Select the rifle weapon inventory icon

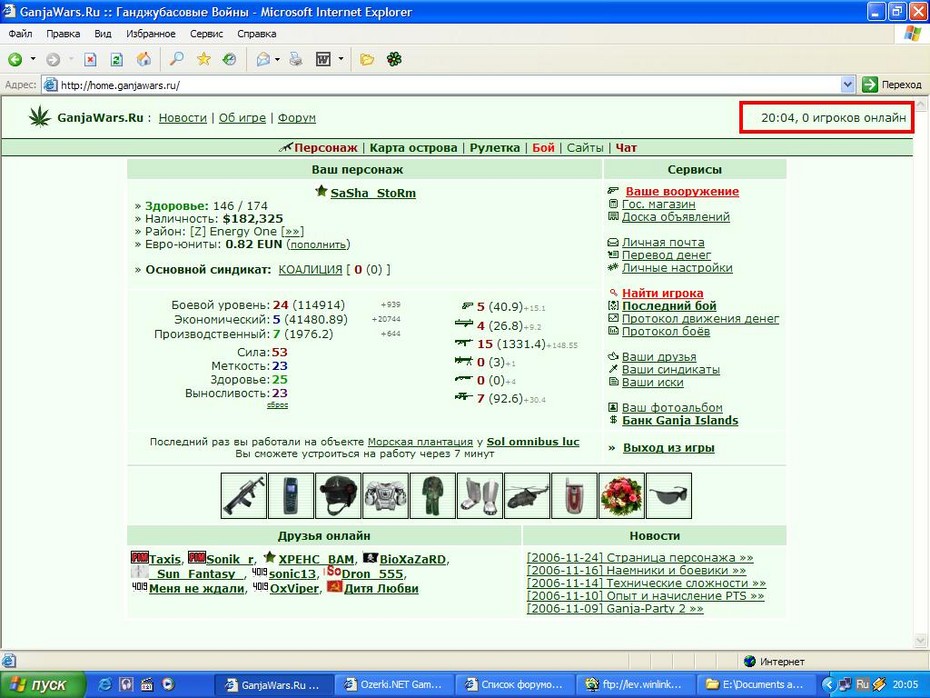tap(244, 496)
